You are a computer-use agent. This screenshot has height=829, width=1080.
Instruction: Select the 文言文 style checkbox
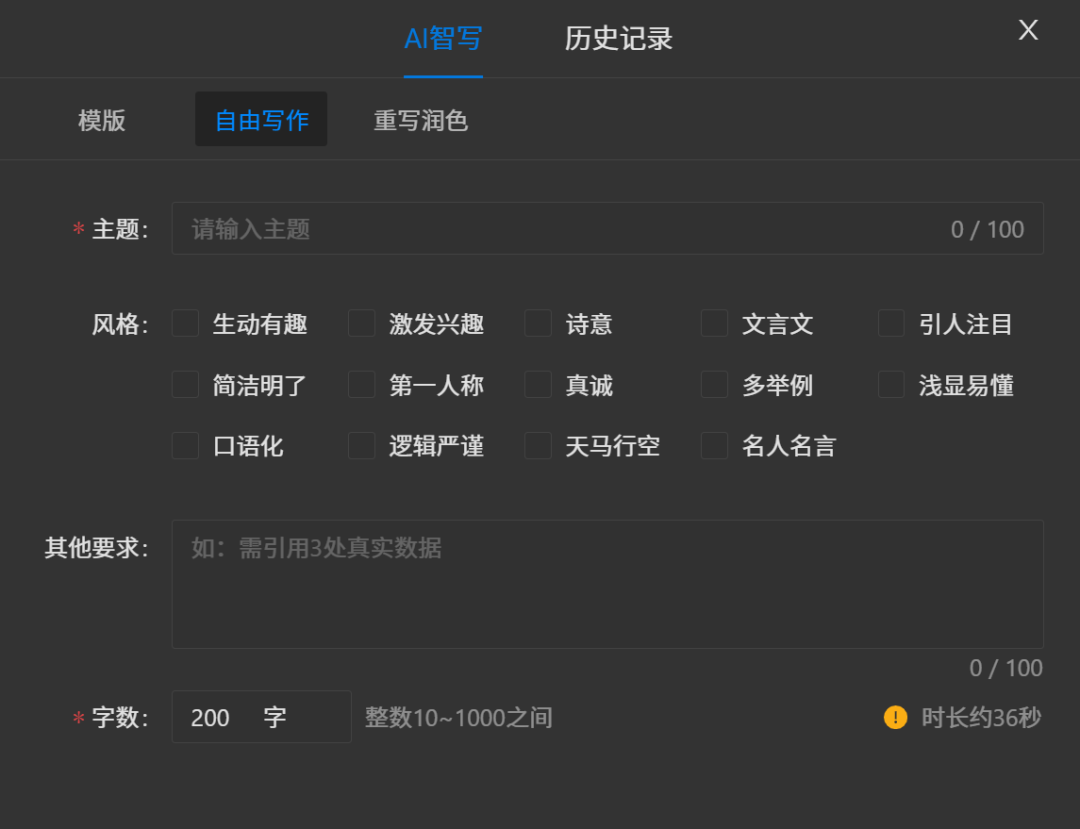point(714,323)
